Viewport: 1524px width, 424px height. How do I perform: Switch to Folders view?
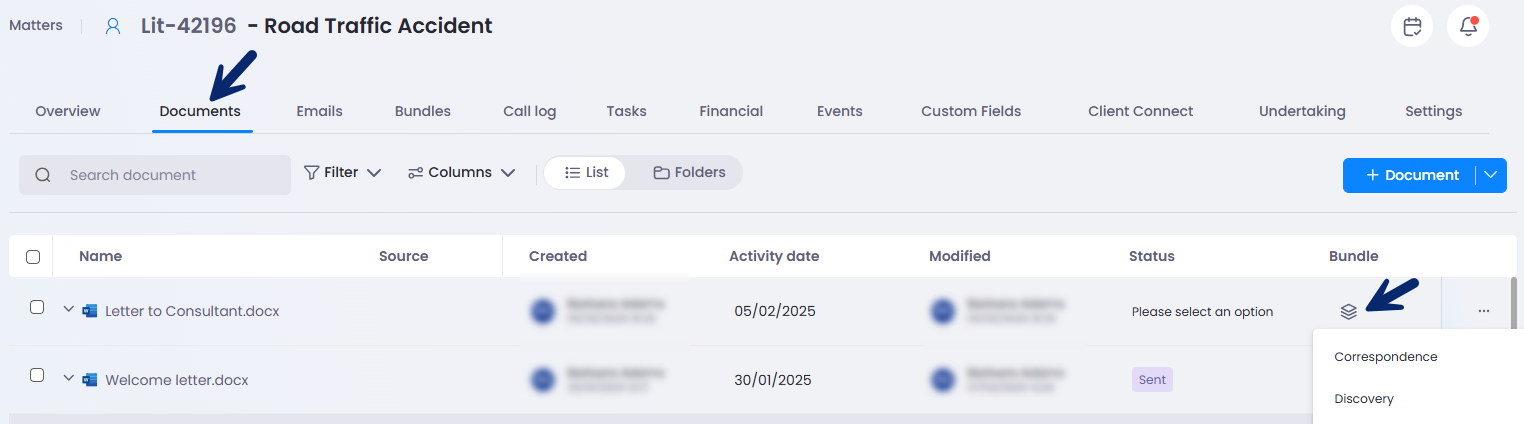pos(689,172)
